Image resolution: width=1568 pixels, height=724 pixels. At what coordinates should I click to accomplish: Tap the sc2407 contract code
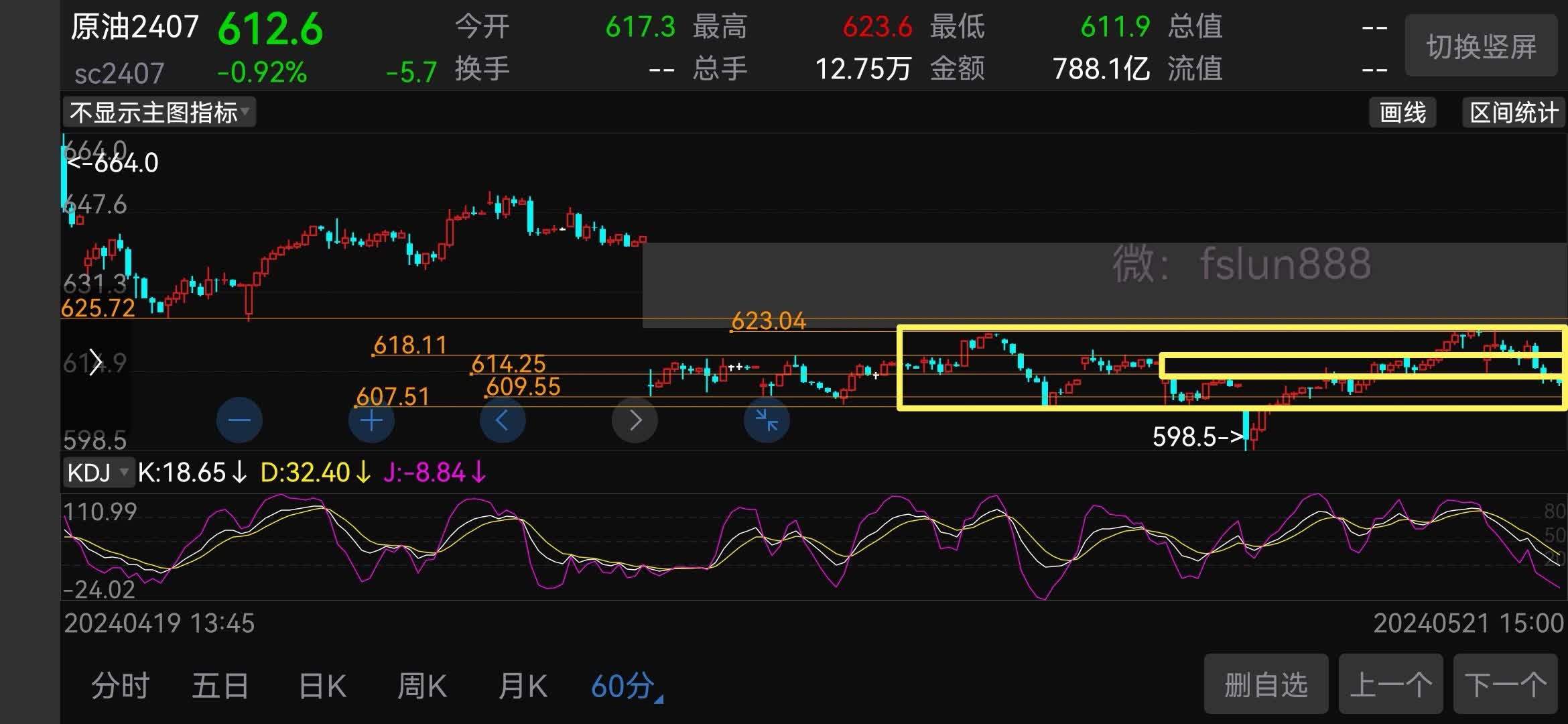click(119, 74)
